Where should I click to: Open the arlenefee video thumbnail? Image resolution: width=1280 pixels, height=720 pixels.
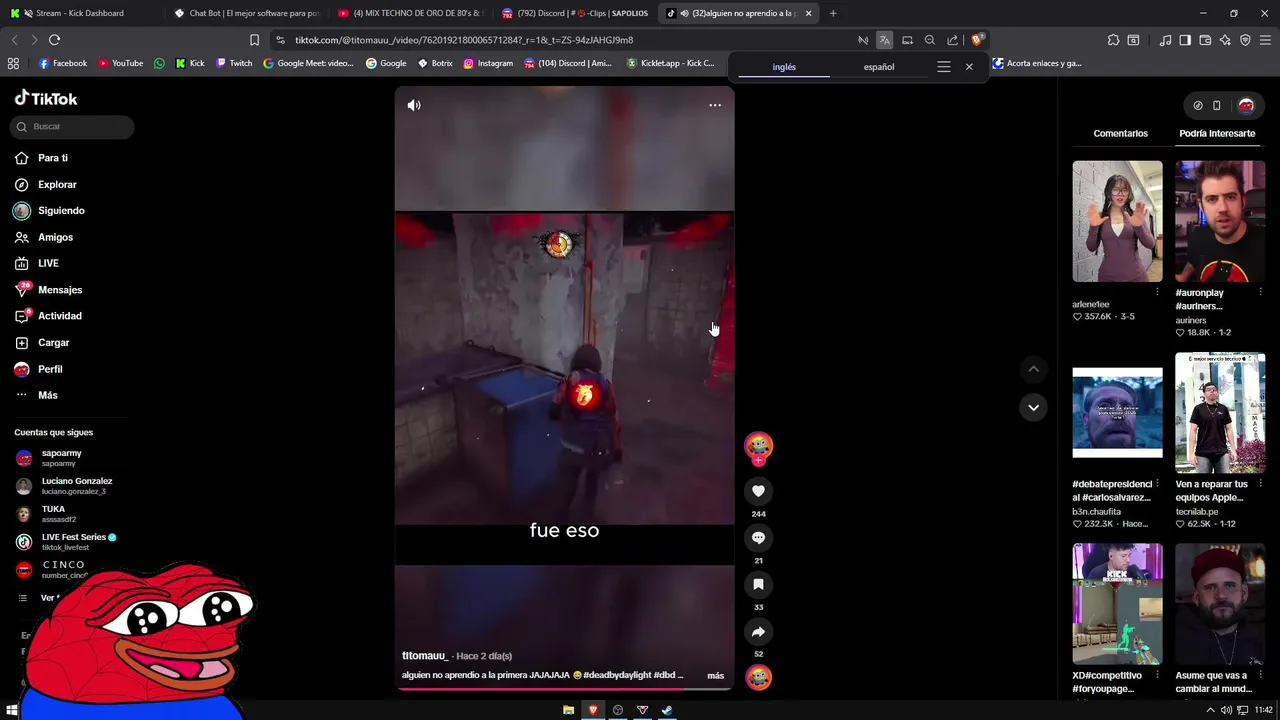tap(1117, 221)
